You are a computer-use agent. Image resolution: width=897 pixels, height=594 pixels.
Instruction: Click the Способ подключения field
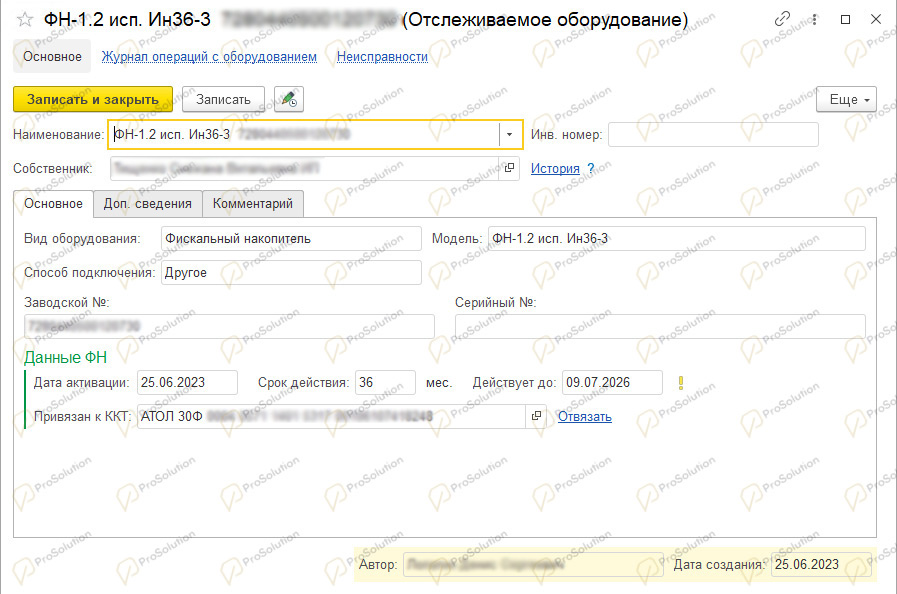coord(291,272)
